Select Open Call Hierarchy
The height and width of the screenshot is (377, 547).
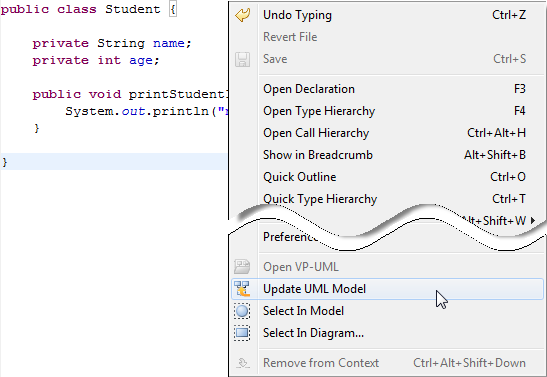(387, 133)
